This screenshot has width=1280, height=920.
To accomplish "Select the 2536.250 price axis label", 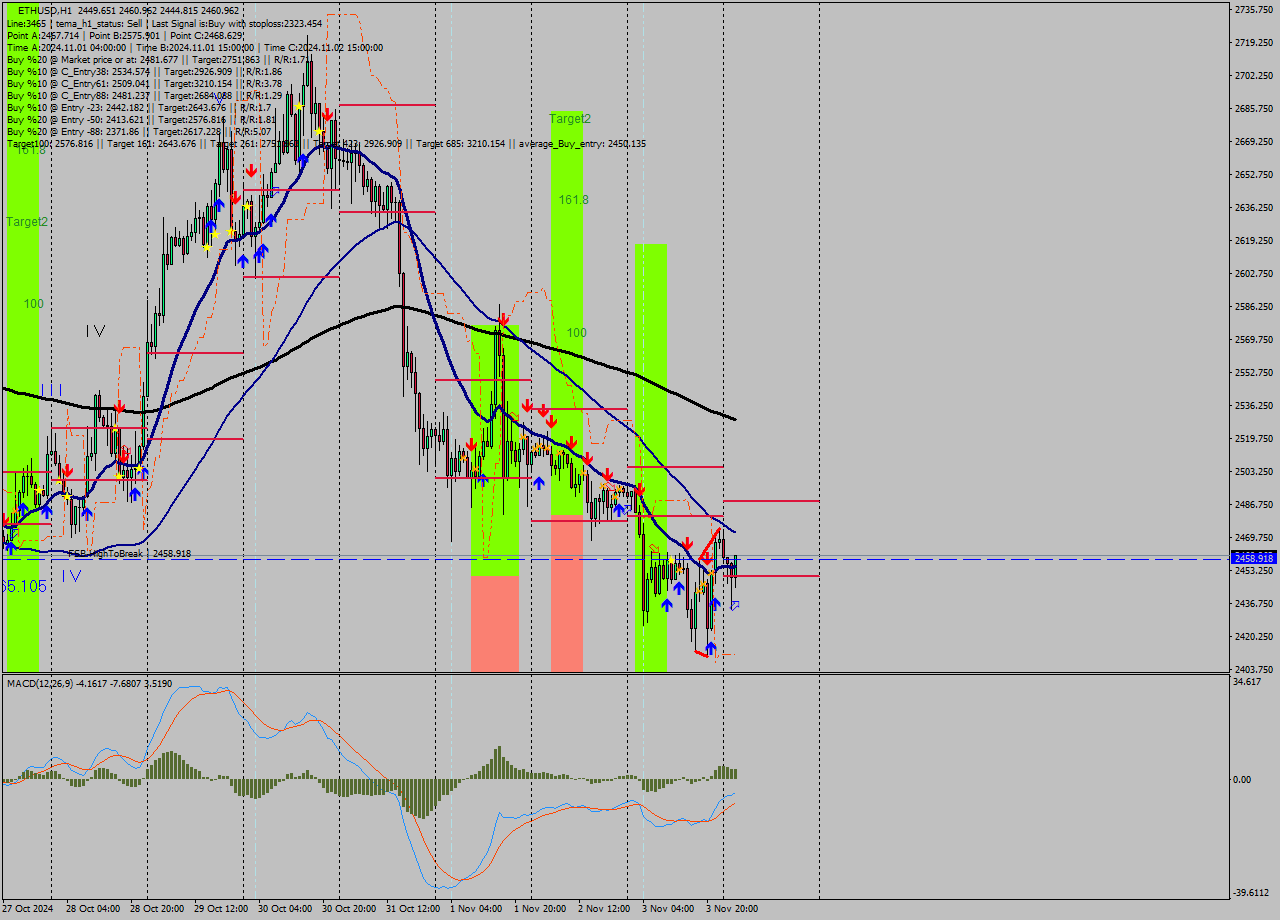I will pyautogui.click(x=1254, y=405).
